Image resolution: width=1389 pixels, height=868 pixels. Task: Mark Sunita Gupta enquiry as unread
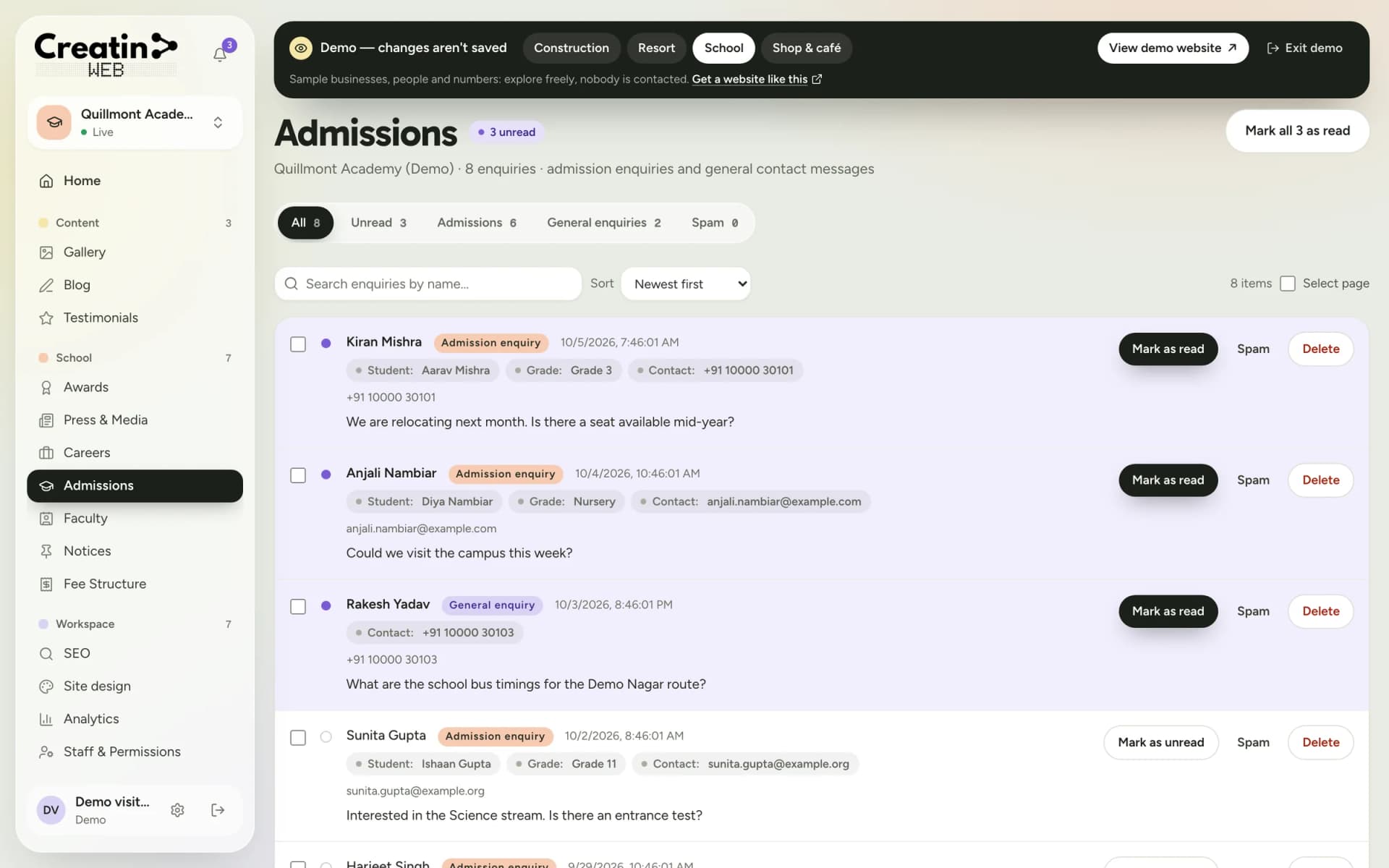pyautogui.click(x=1160, y=742)
